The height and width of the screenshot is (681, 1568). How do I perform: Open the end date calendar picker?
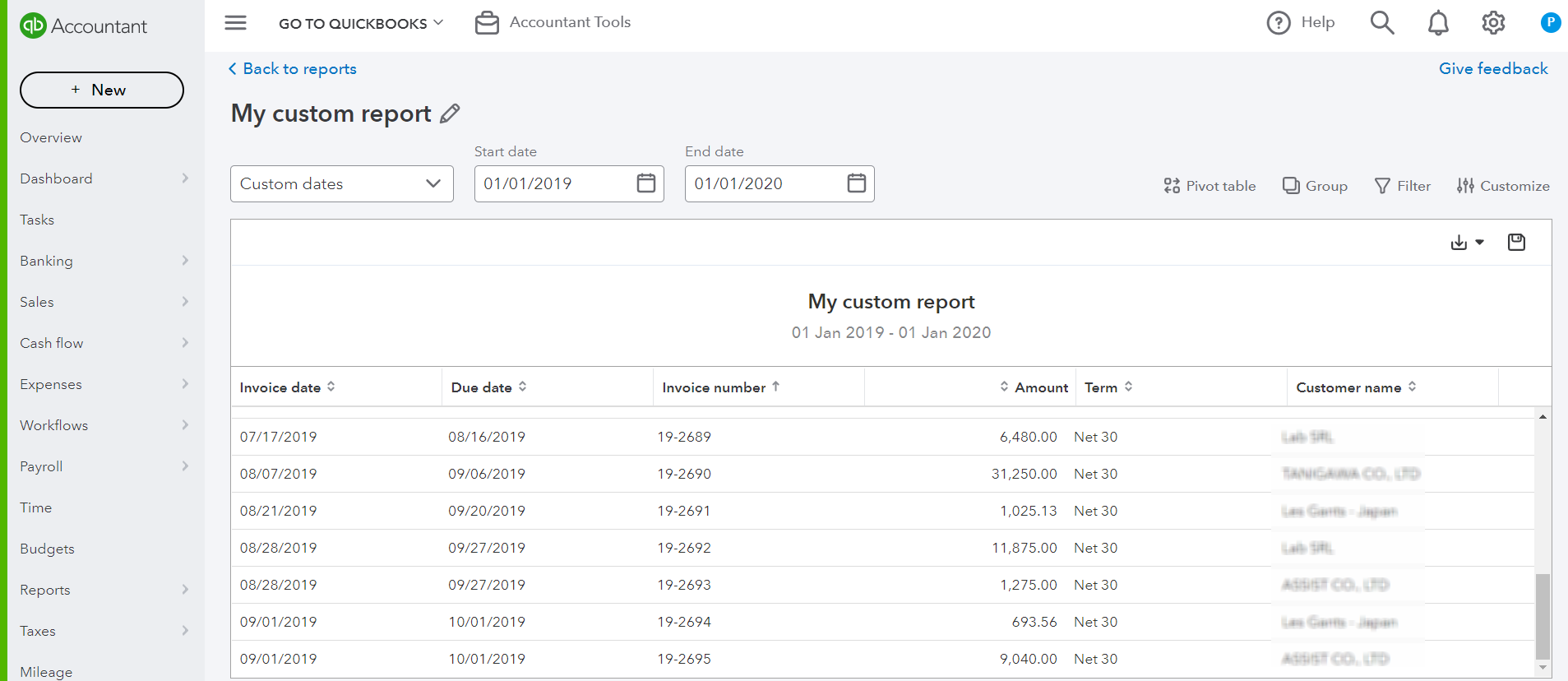pos(857,183)
